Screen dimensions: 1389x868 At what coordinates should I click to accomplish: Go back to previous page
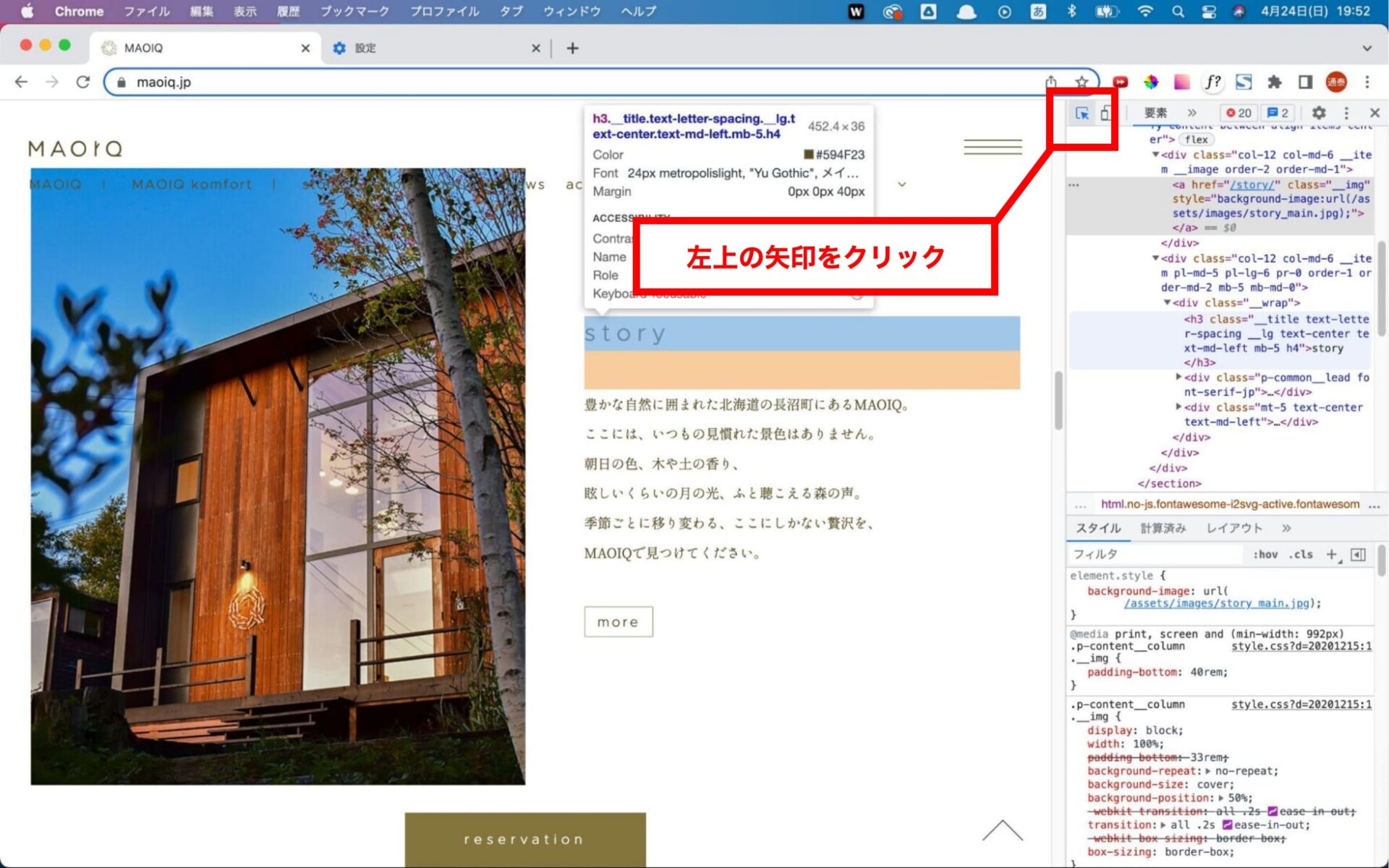(x=21, y=82)
